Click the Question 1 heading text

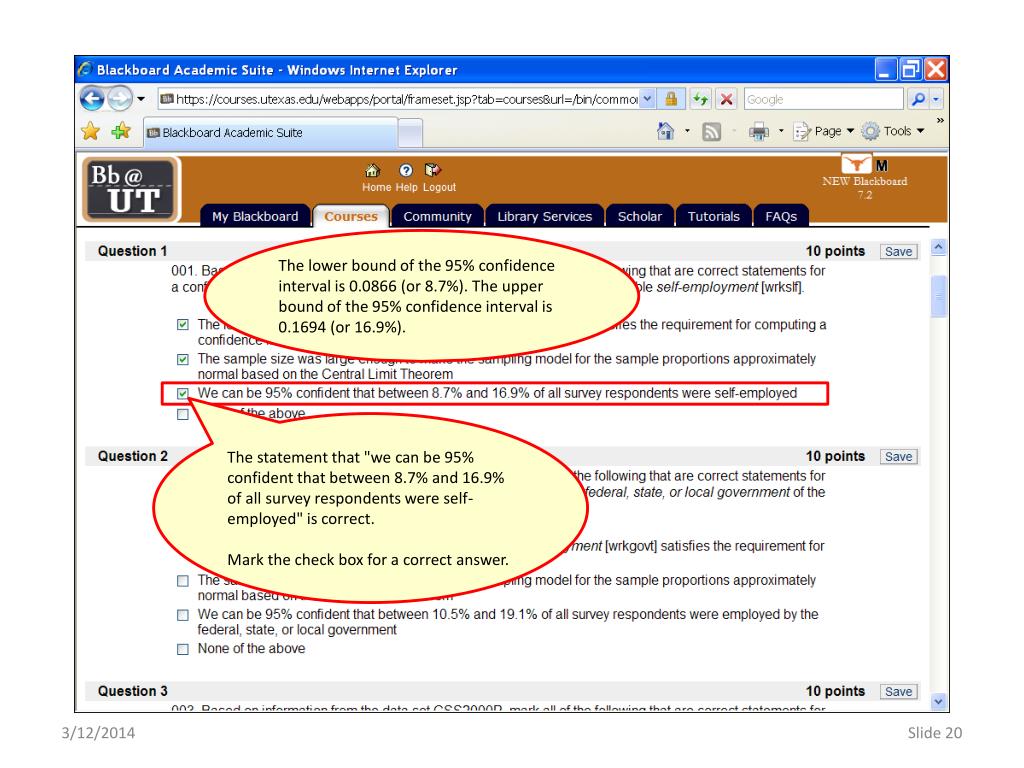tap(133, 251)
